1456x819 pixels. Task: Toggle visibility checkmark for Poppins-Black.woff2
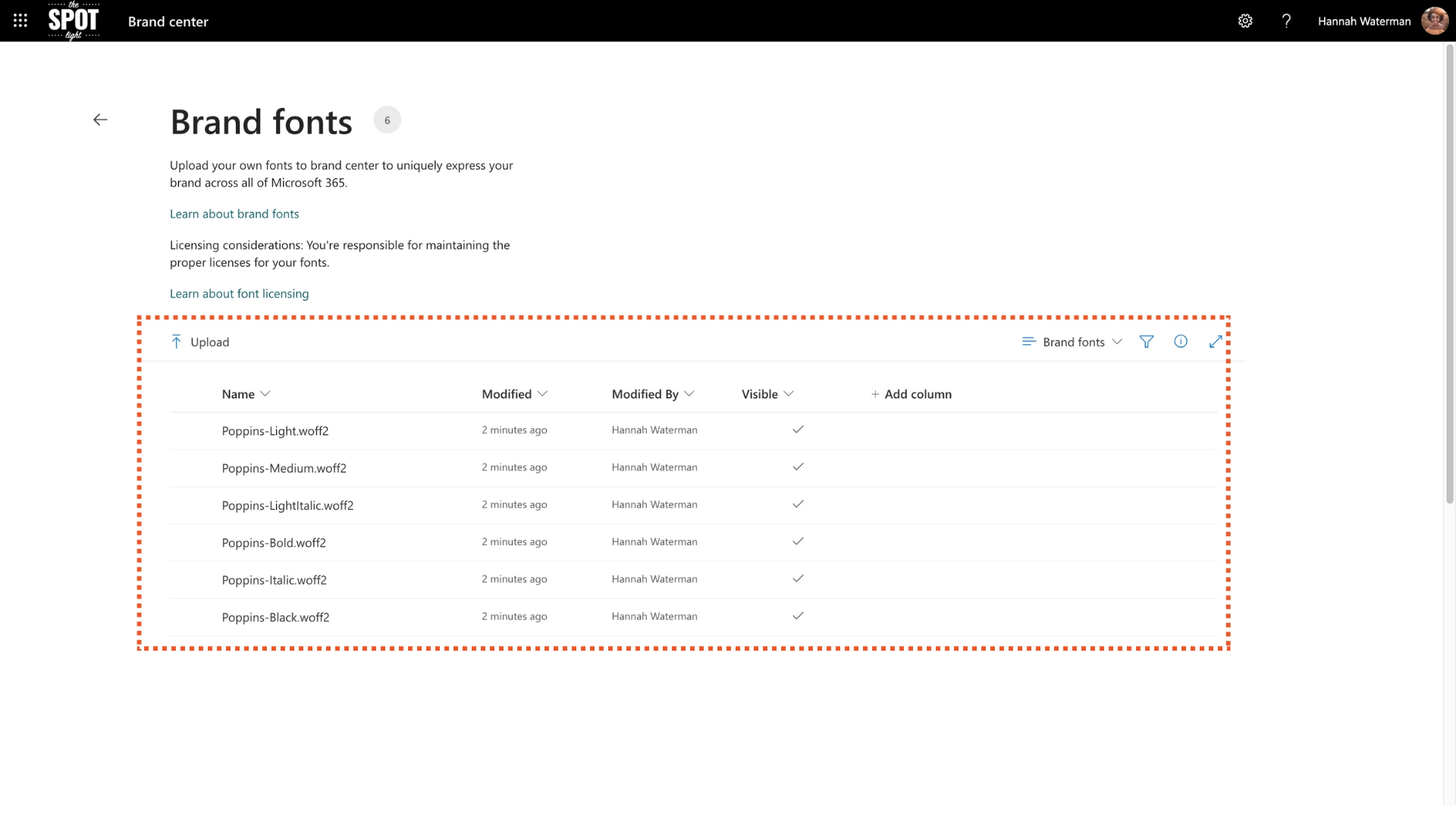(x=799, y=617)
